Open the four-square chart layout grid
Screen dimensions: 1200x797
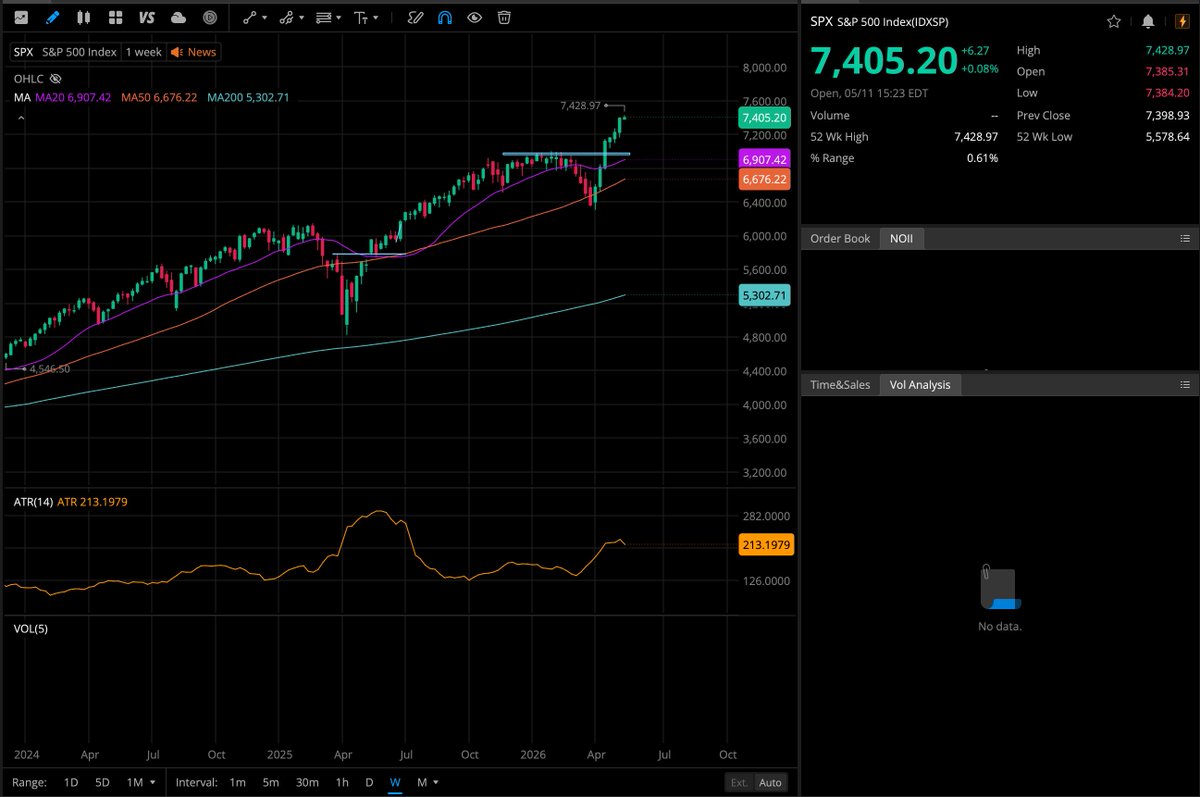116,17
